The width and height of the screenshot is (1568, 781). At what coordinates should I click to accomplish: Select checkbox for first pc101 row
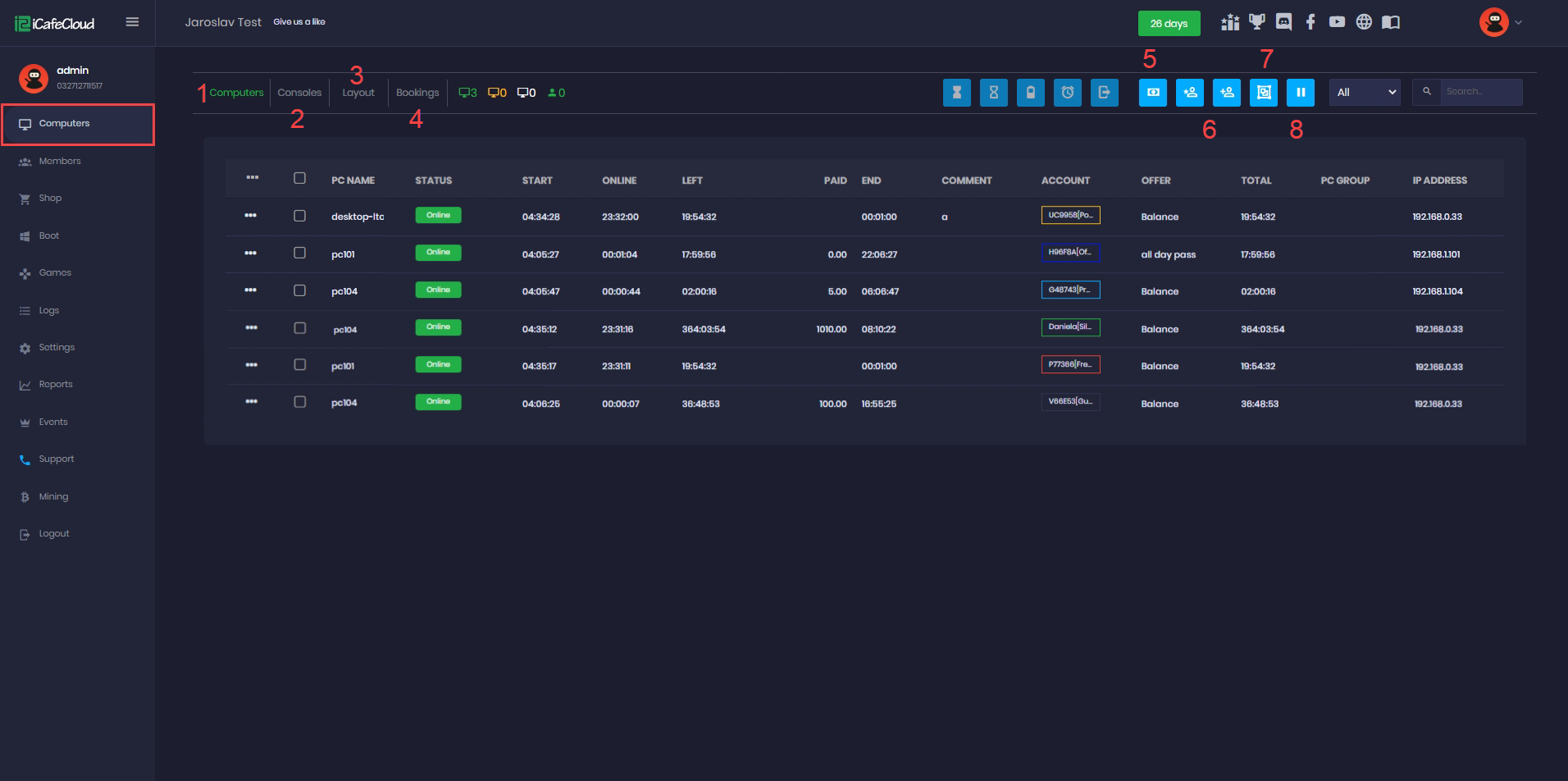(299, 253)
